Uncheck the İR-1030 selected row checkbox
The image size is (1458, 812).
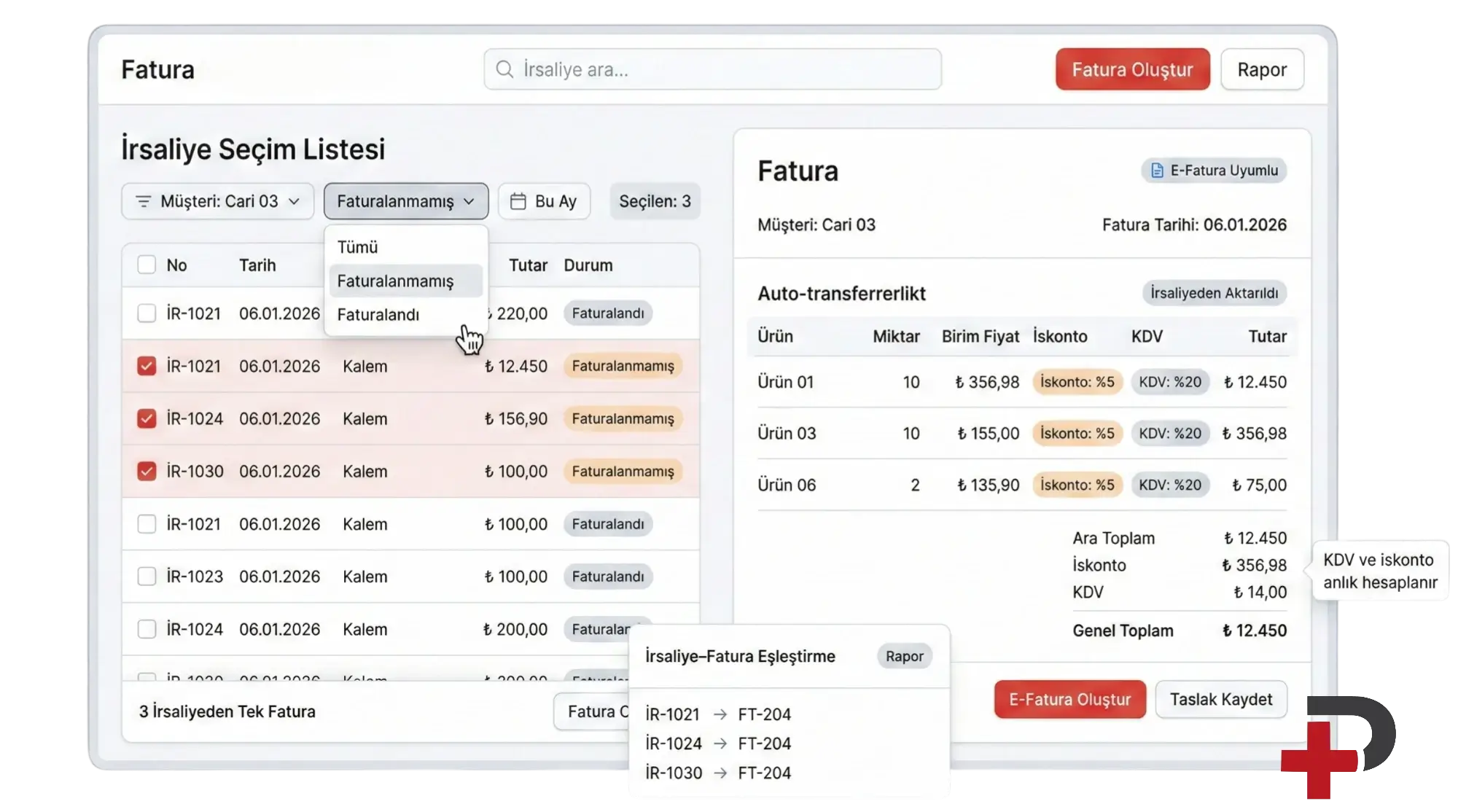pyautogui.click(x=147, y=471)
